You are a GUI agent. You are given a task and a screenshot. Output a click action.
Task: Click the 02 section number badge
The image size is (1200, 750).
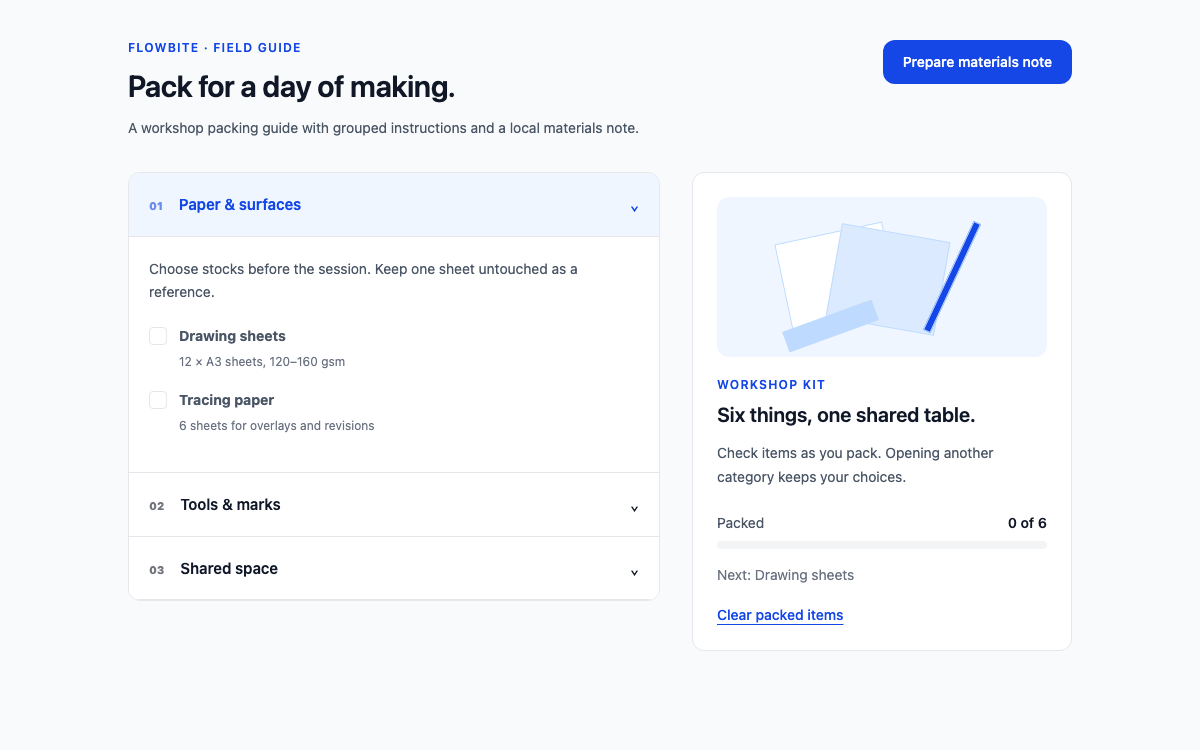coord(157,506)
